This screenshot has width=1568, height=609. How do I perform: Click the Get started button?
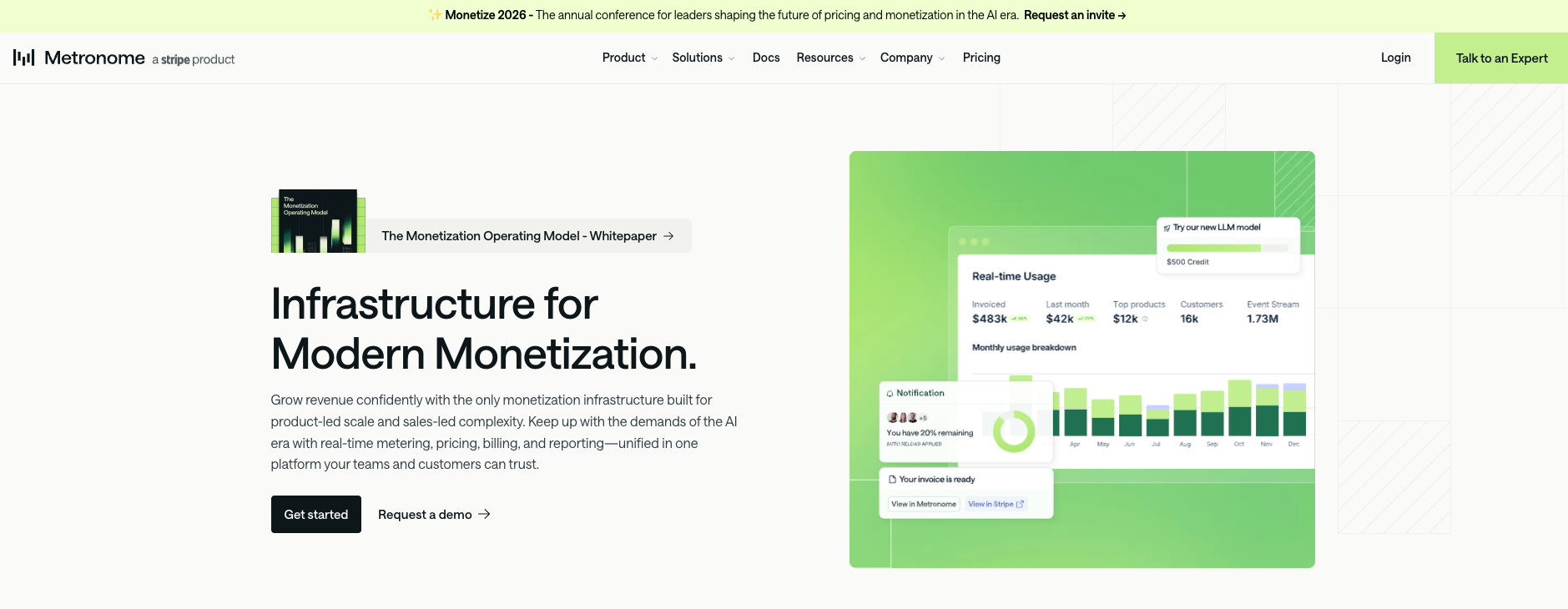coord(316,515)
